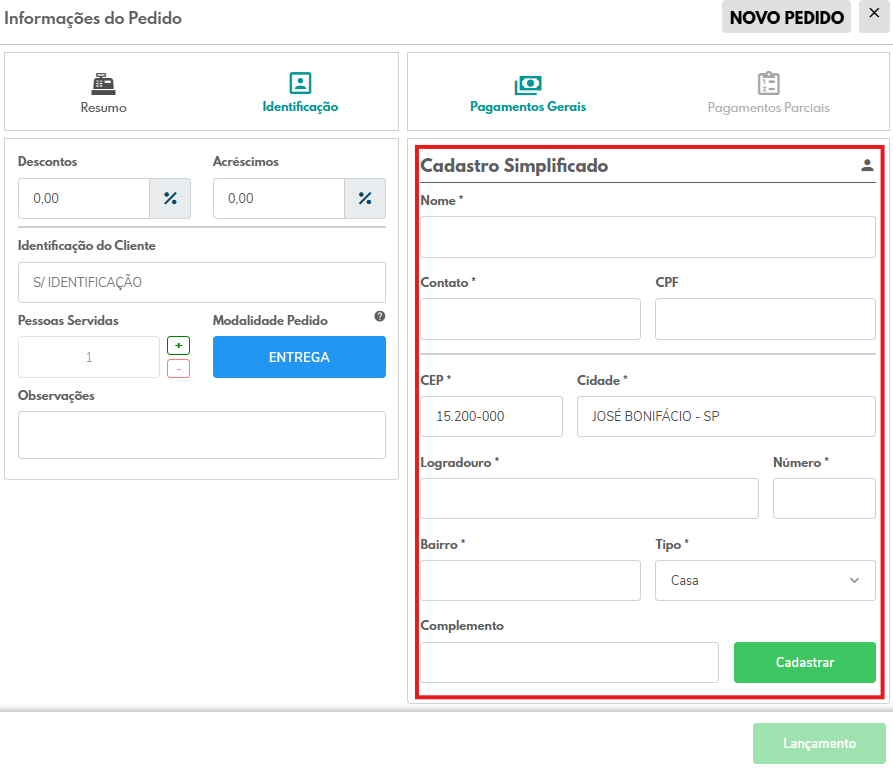
Task: Focus the Nome input field
Action: tap(647, 237)
